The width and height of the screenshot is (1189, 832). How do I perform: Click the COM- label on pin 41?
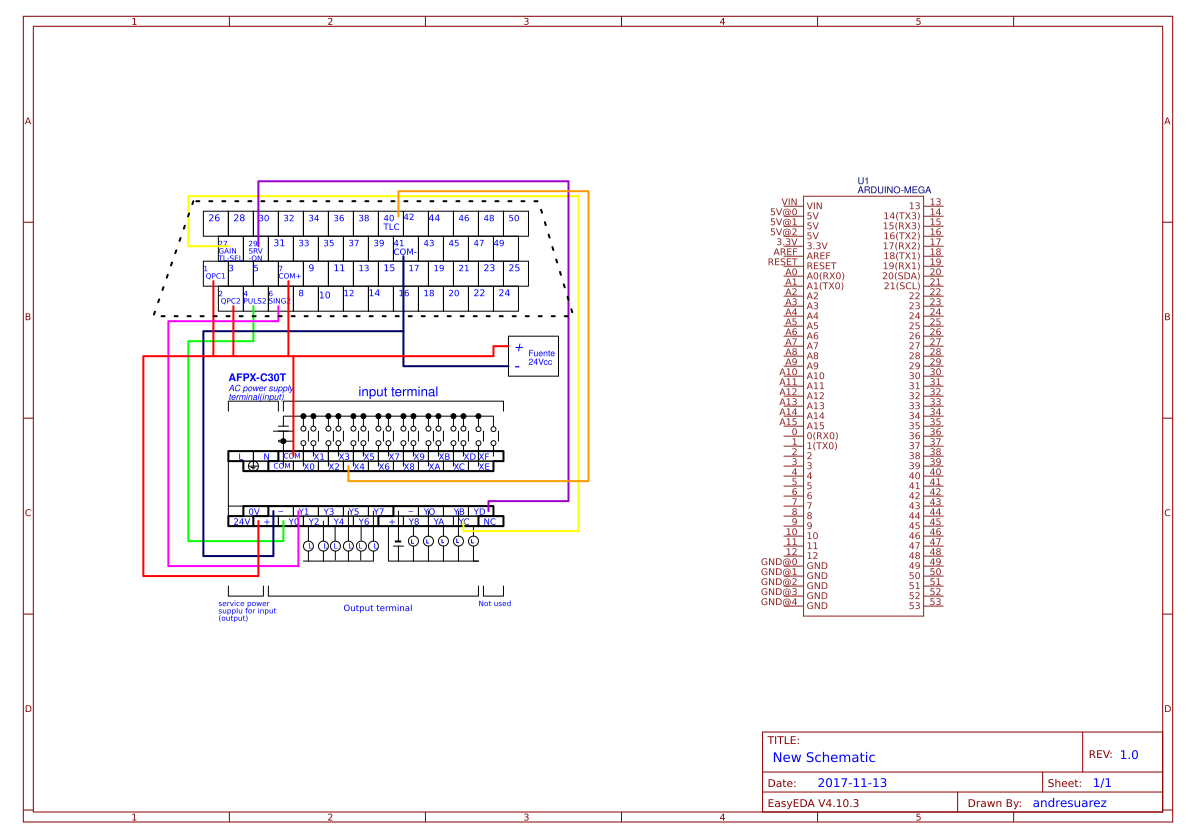tap(404, 250)
